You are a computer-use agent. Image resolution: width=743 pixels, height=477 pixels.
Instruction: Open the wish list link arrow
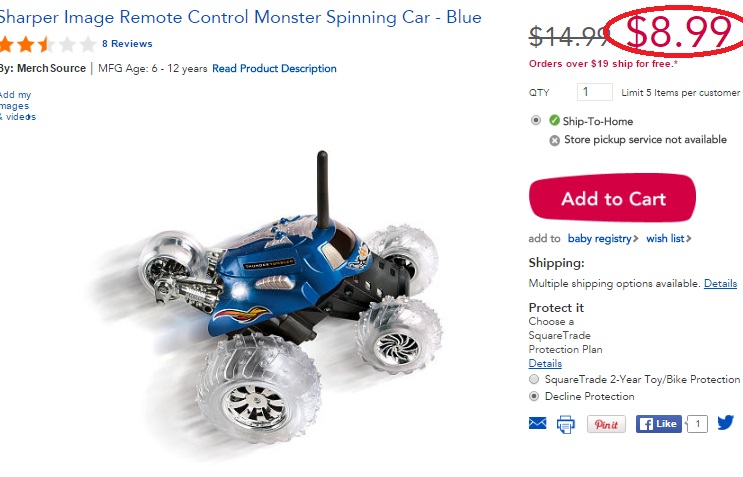coord(689,238)
